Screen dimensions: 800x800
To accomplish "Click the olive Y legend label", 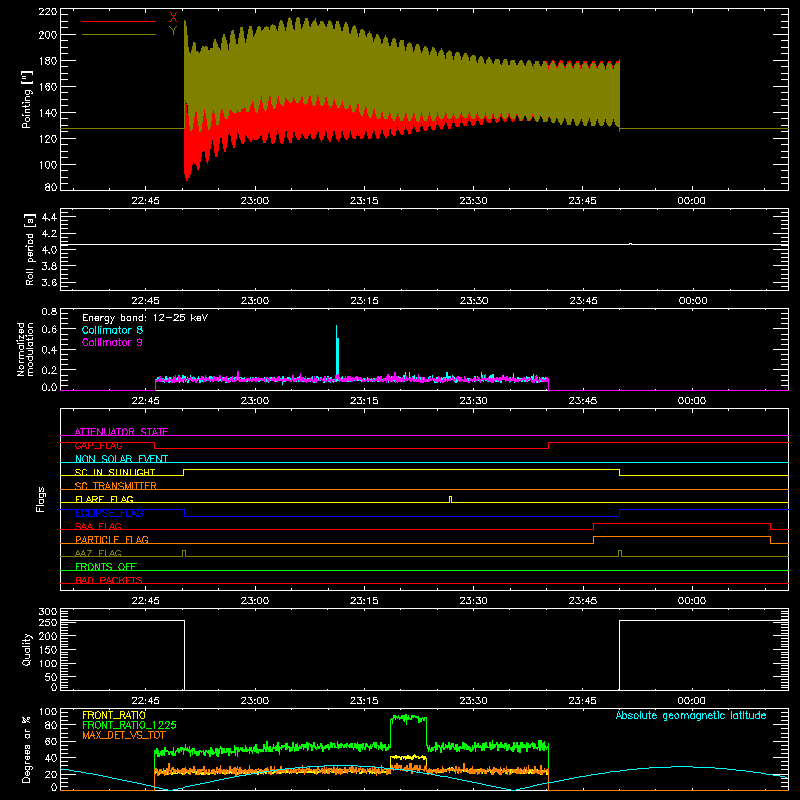I will click(173, 31).
